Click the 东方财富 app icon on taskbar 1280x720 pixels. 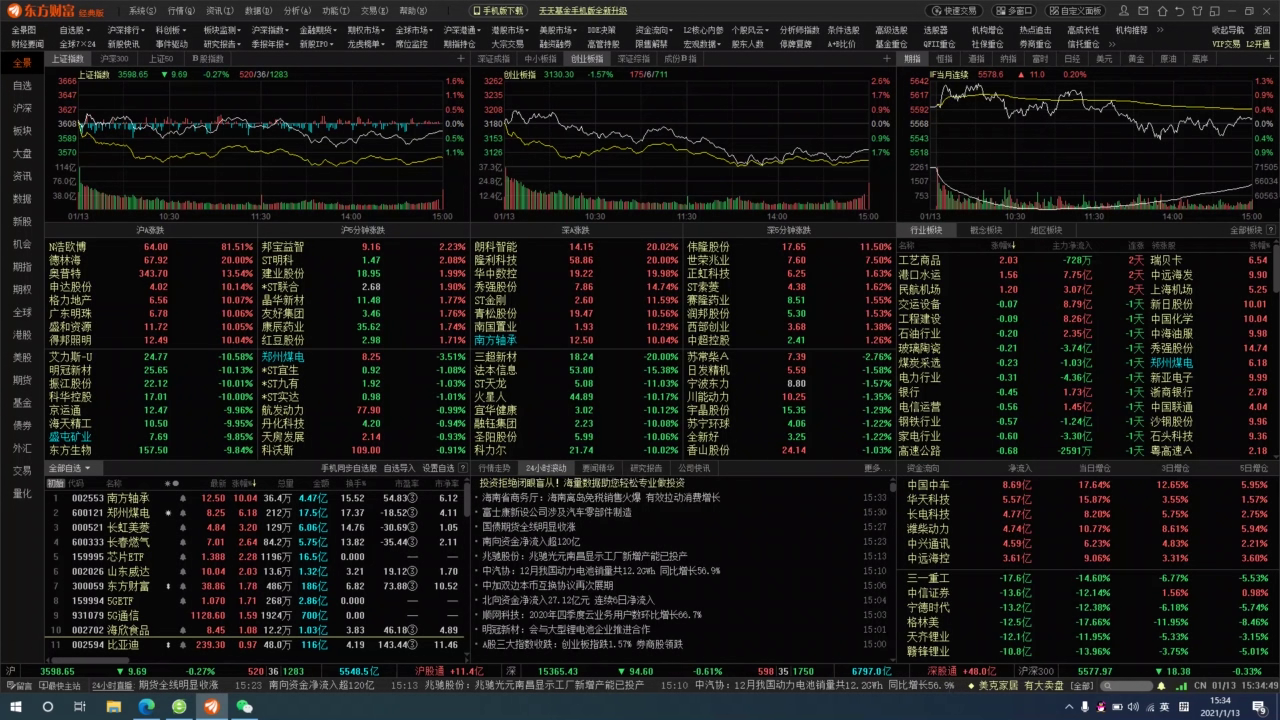click(x=211, y=706)
